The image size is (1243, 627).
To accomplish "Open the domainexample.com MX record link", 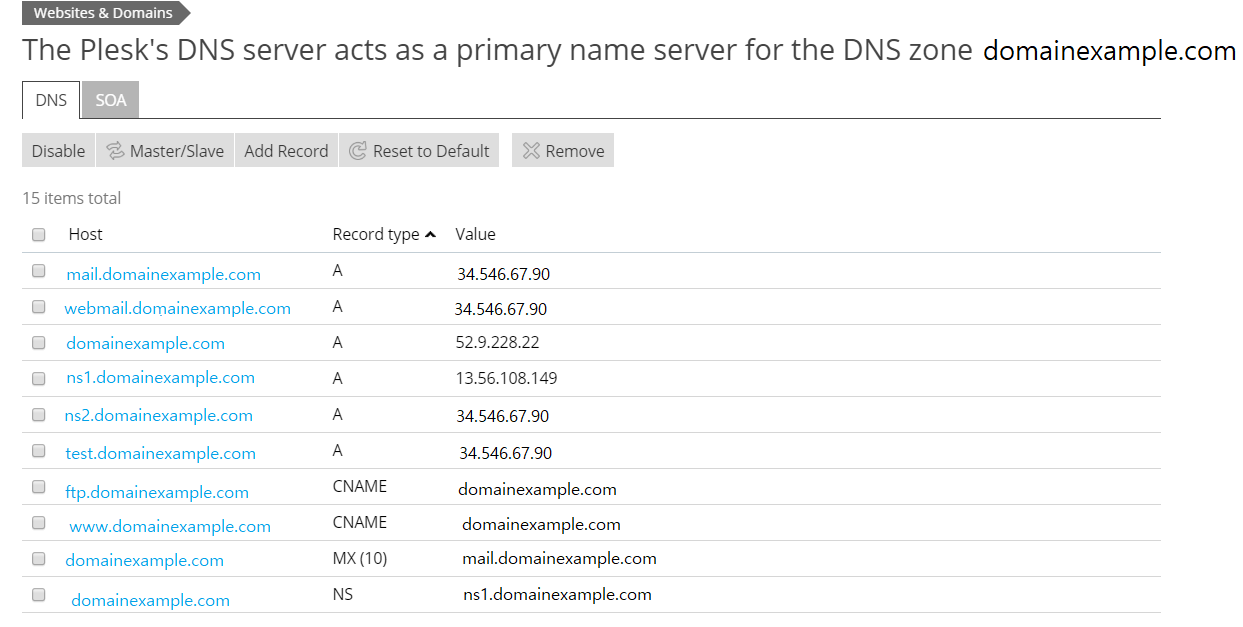I will click(145, 560).
